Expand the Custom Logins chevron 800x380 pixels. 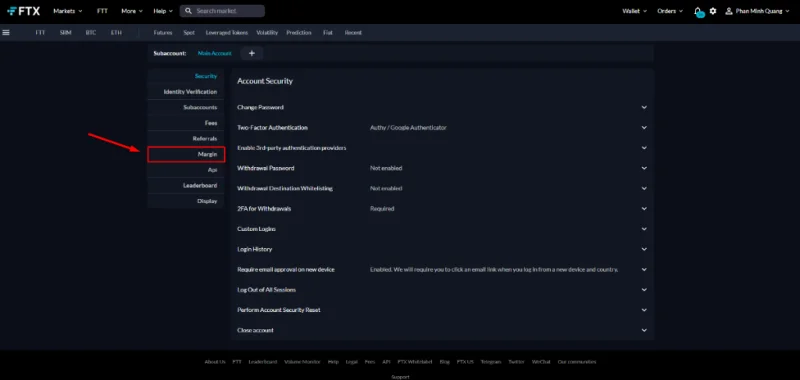point(644,229)
